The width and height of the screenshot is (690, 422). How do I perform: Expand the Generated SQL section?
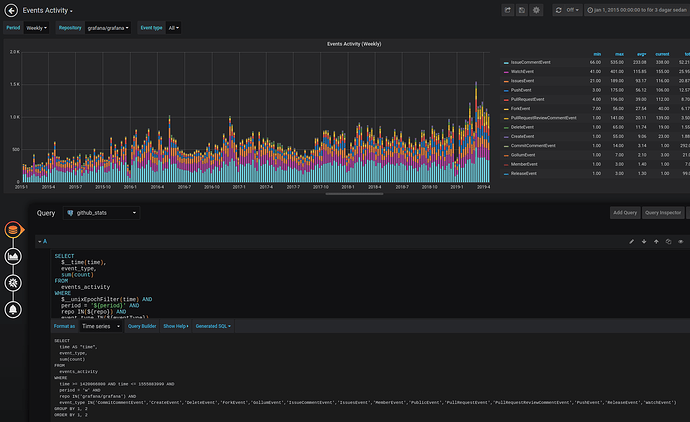click(x=214, y=326)
